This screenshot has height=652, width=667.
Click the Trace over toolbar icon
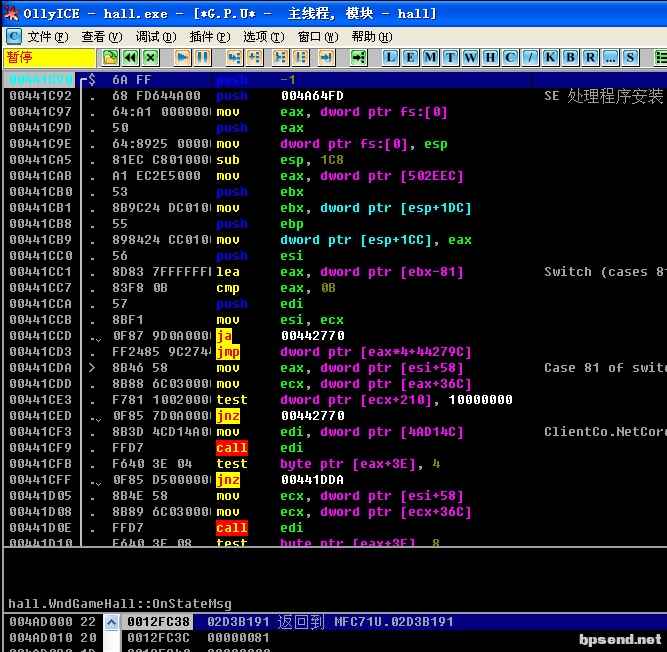coord(300,57)
